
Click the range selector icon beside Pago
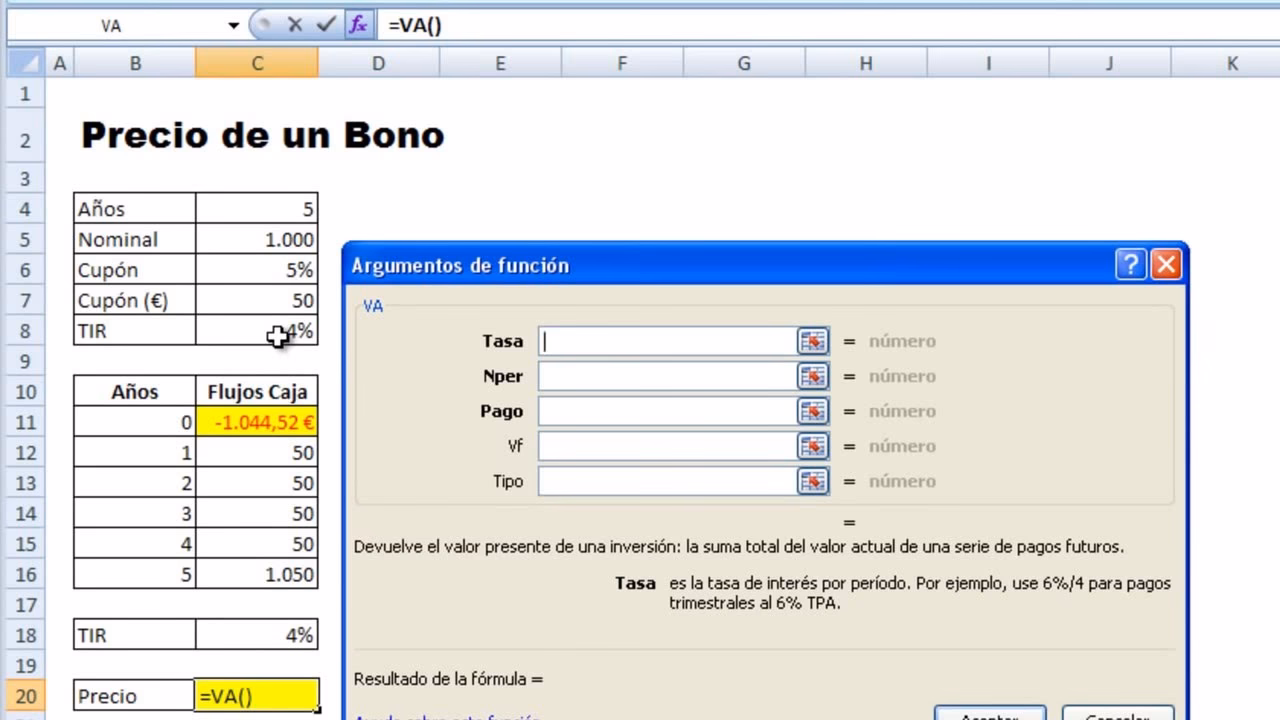[x=812, y=411]
